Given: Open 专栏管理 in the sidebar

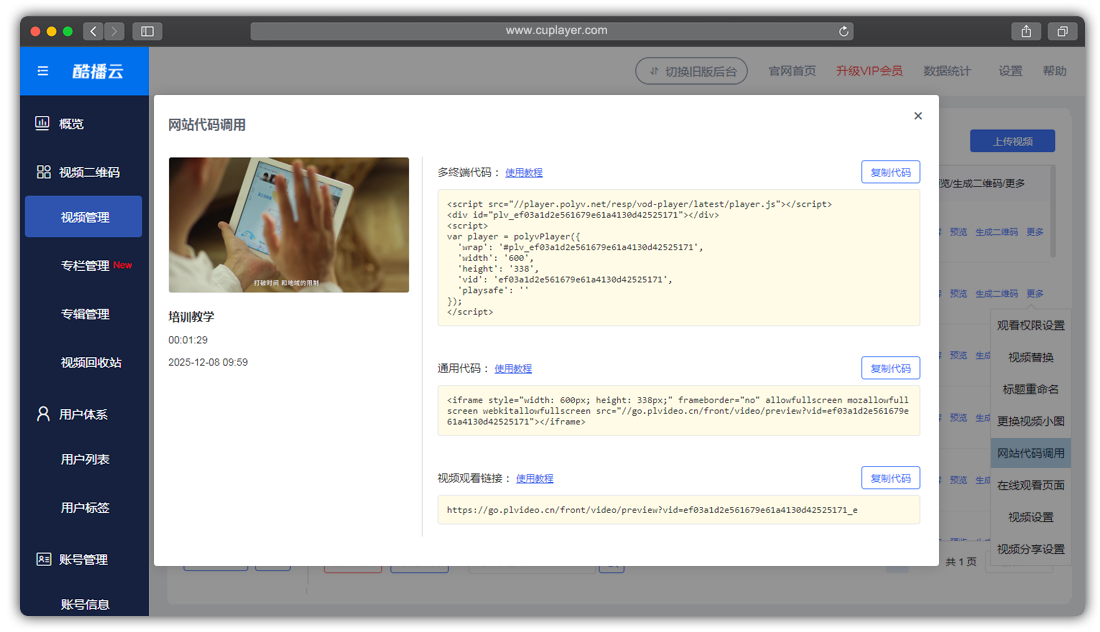Looking at the screenshot, I should [84, 265].
